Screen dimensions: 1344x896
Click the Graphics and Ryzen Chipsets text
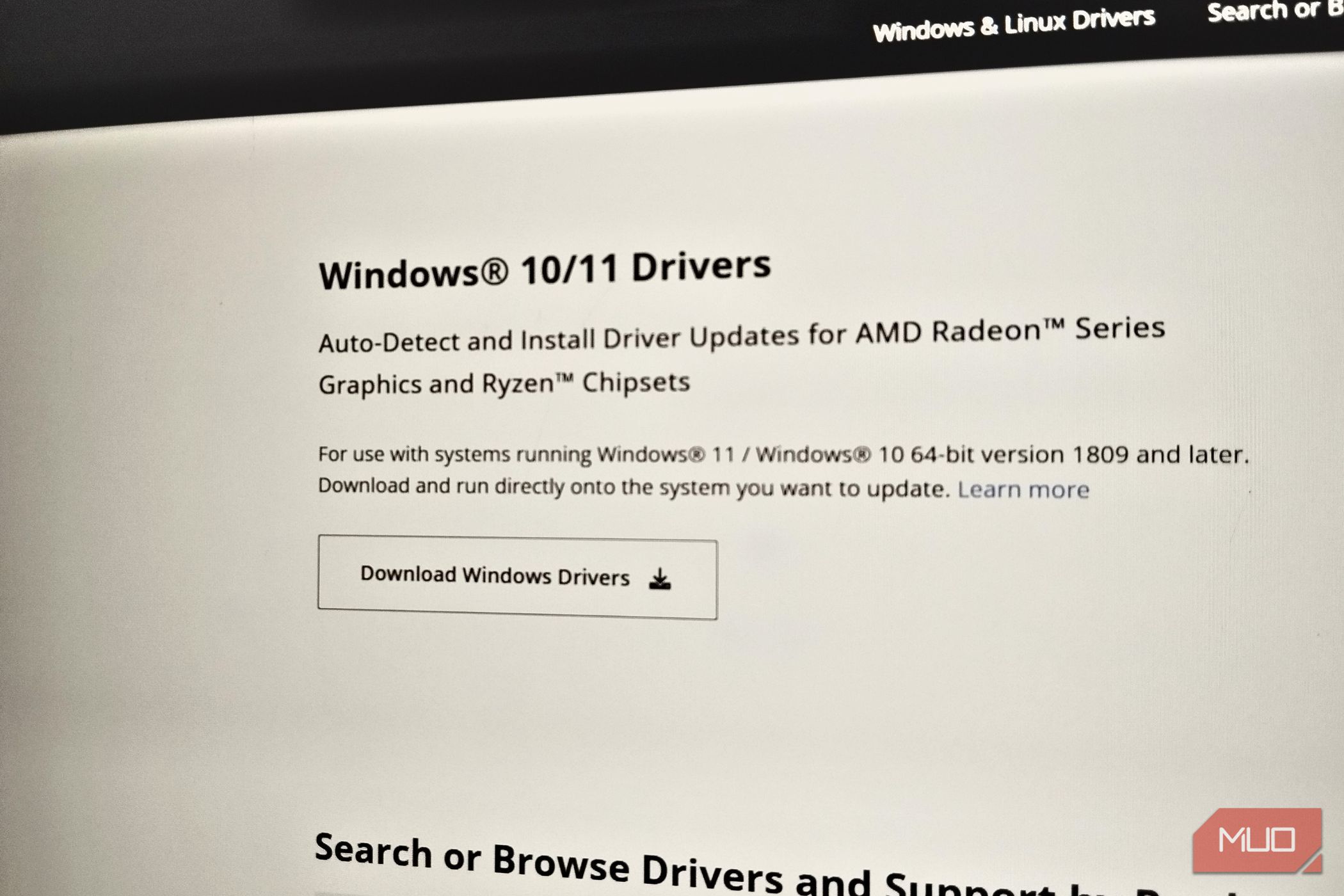pyautogui.click(x=504, y=383)
